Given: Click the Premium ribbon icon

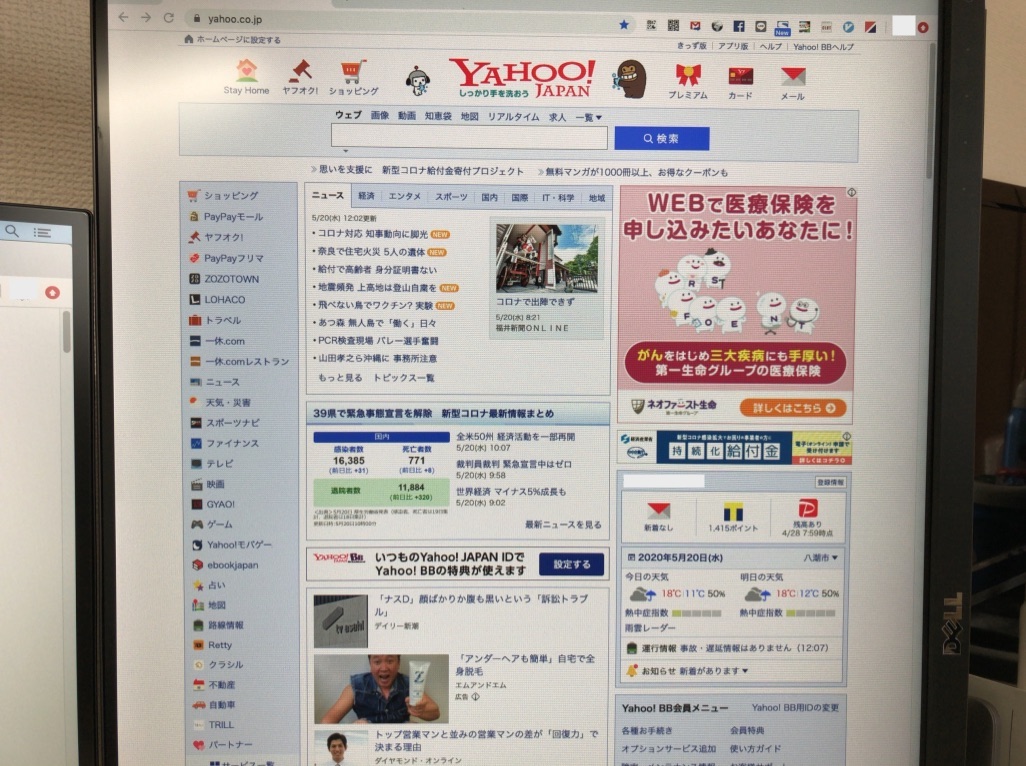Looking at the screenshot, I should [x=687, y=76].
